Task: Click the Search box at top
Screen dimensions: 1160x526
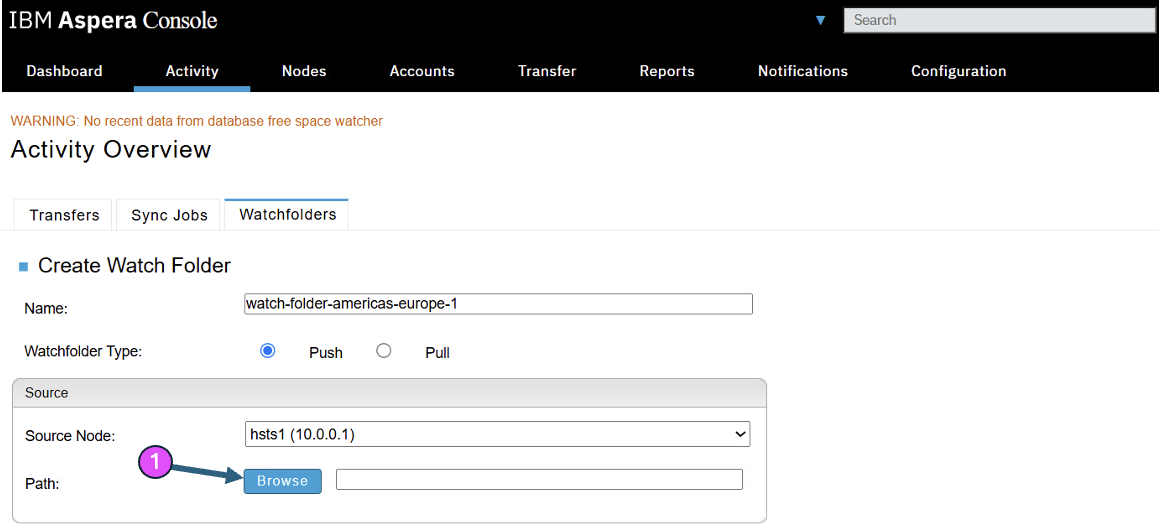Action: tap(999, 21)
